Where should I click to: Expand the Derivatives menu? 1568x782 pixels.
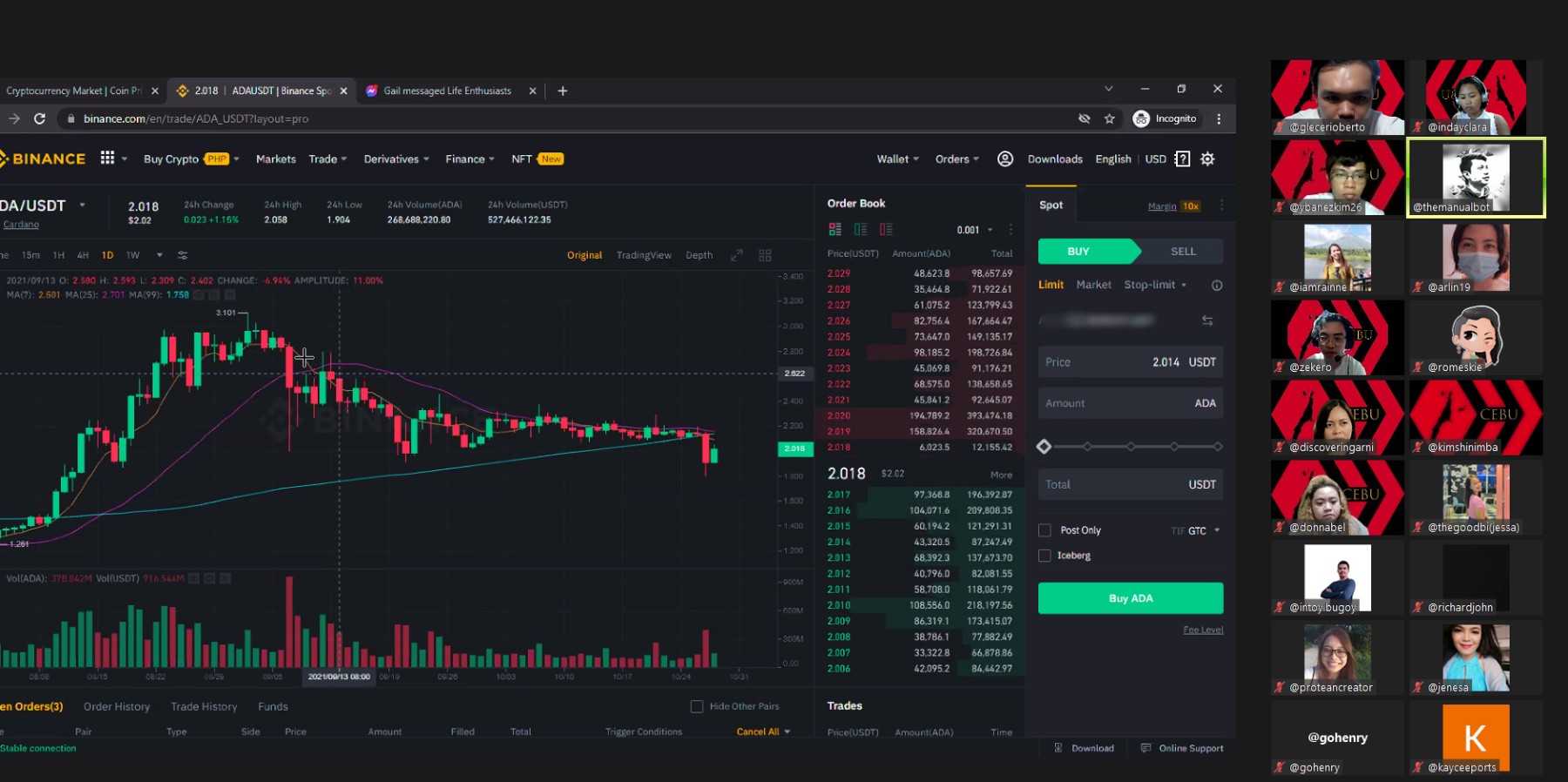click(x=396, y=158)
